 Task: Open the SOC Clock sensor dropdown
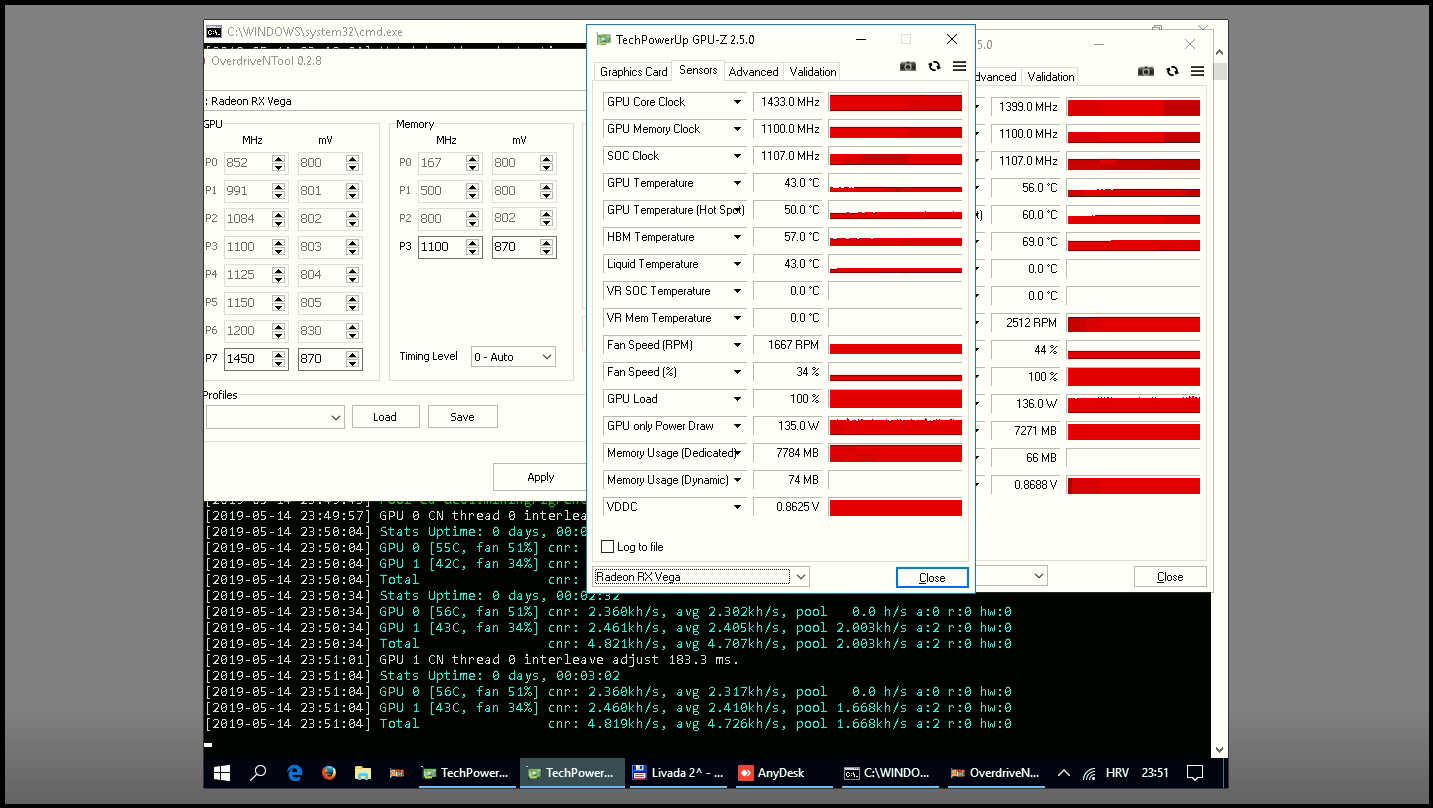[738, 156]
